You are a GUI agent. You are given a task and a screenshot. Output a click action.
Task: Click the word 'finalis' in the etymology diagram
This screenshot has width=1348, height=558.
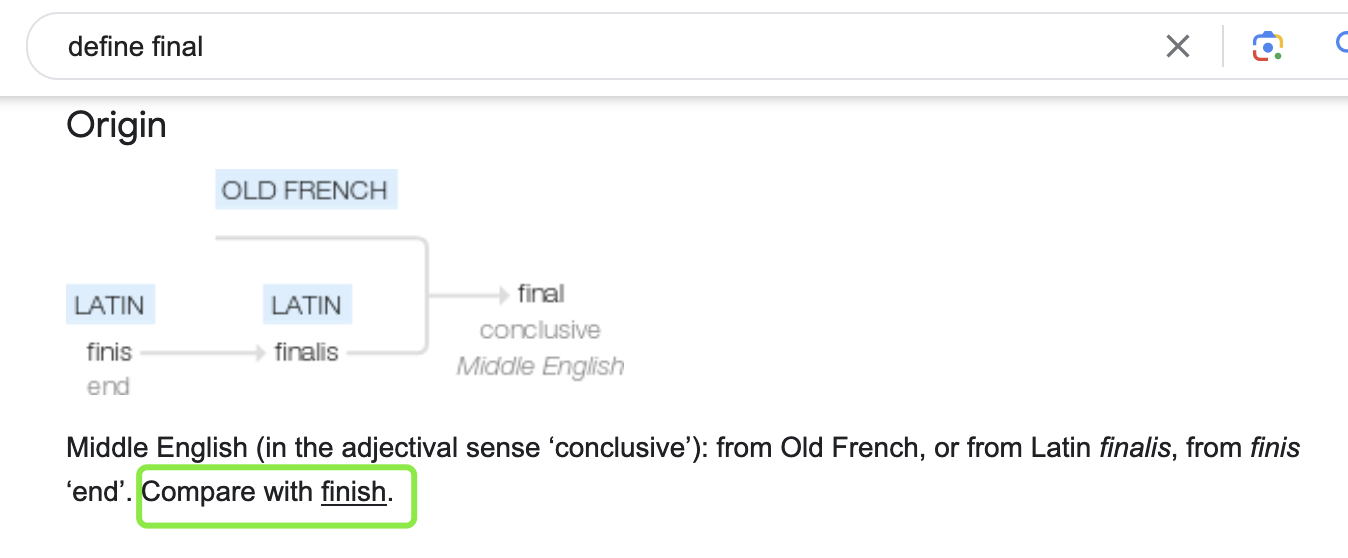[307, 352]
